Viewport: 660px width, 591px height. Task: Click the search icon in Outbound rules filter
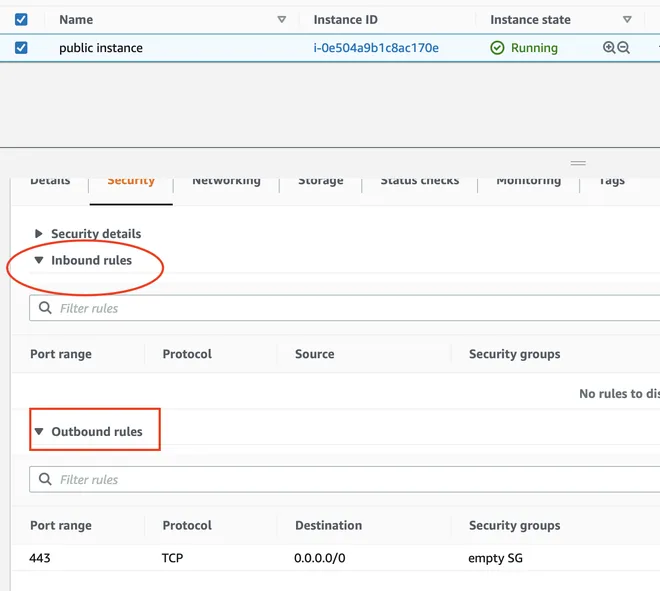tap(45, 479)
